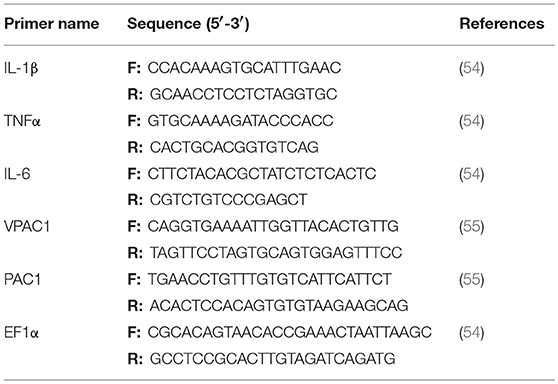Click the IL-1β reference link (54)

[x=472, y=68]
